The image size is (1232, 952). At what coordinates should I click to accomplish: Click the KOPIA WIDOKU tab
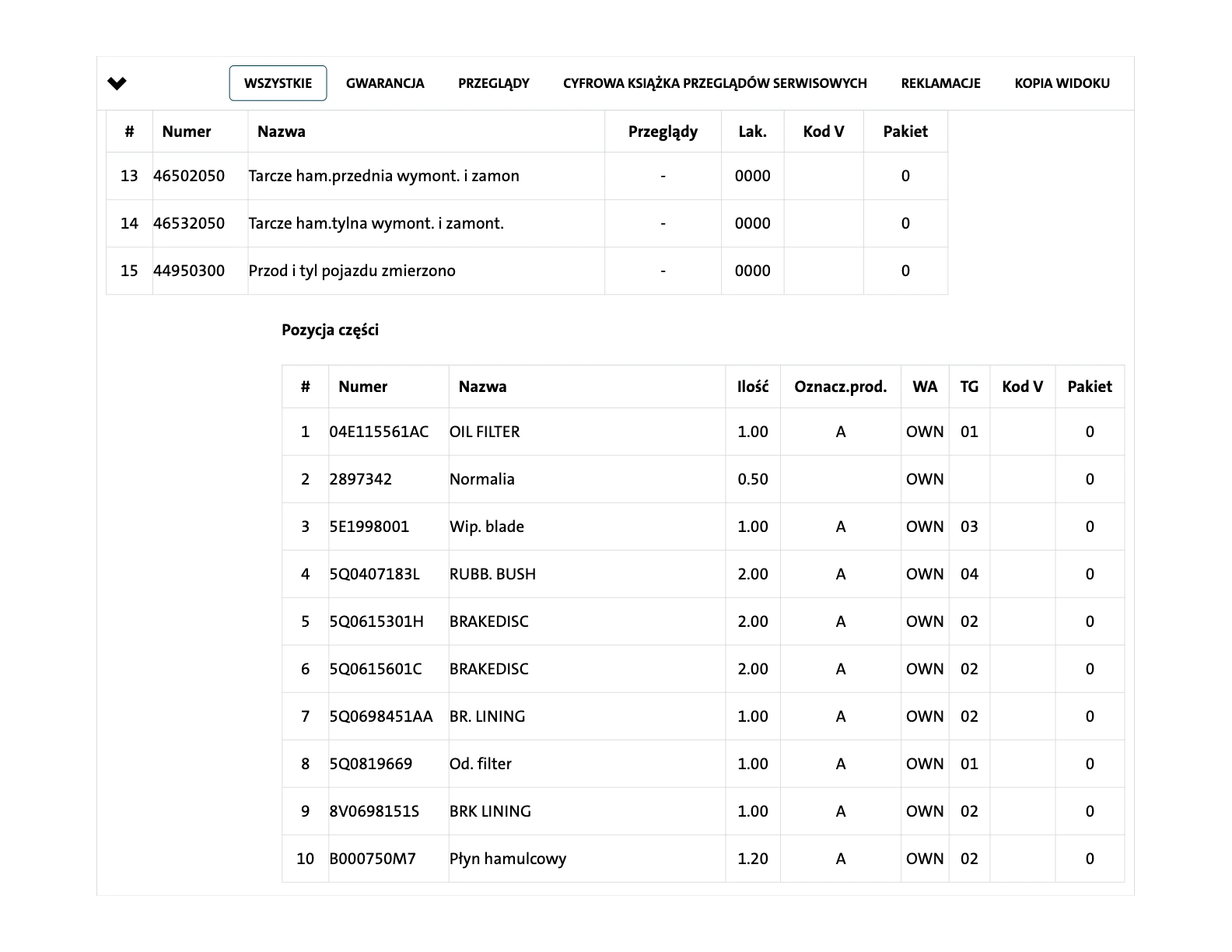pos(1062,83)
